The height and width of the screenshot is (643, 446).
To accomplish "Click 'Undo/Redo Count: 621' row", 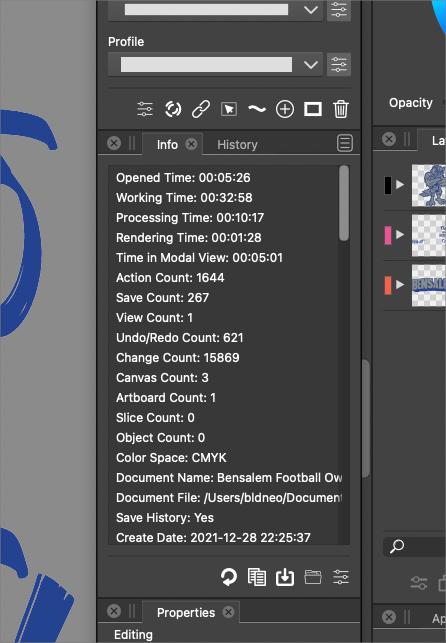I will coord(180,338).
